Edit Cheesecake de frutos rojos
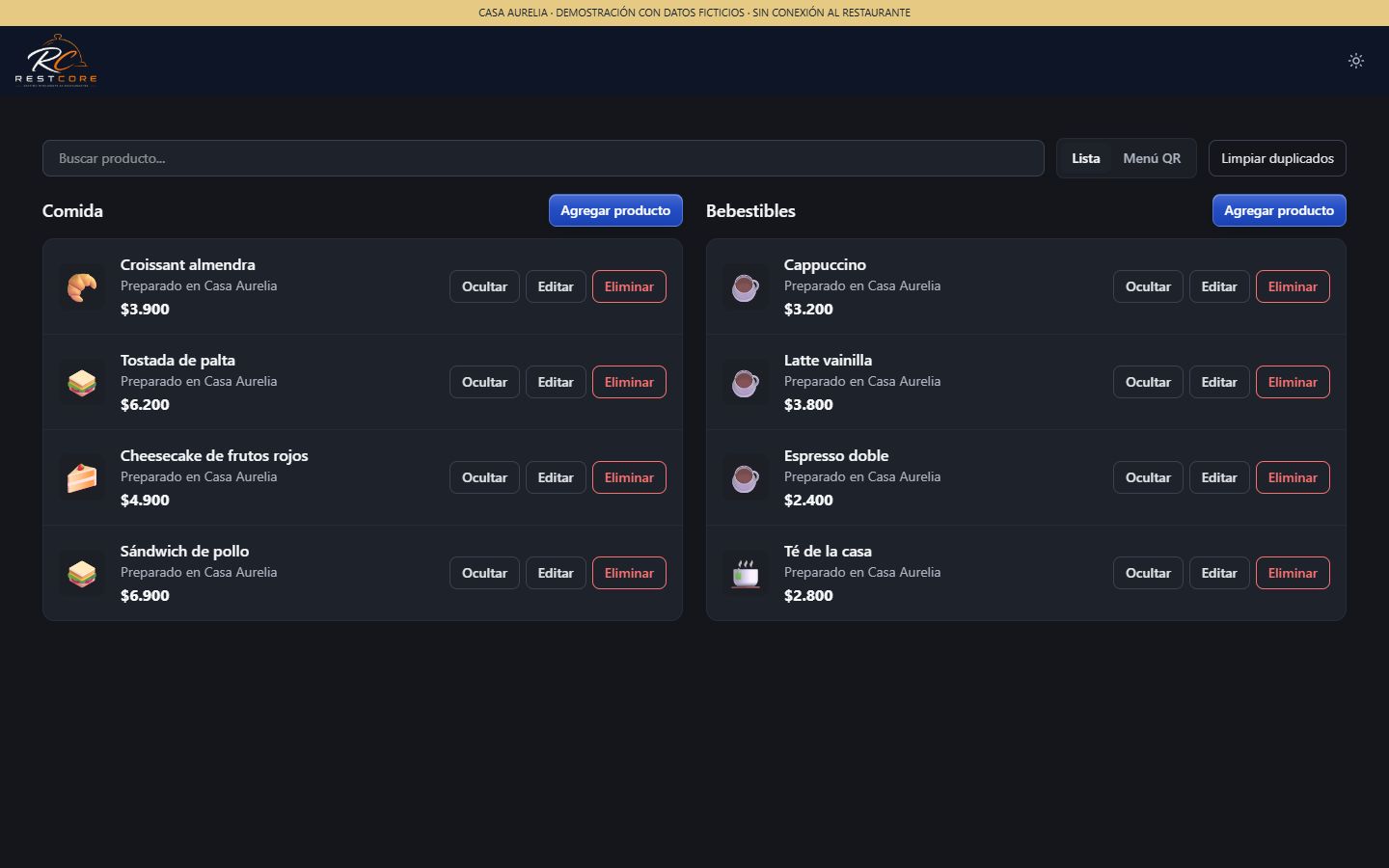 556,477
